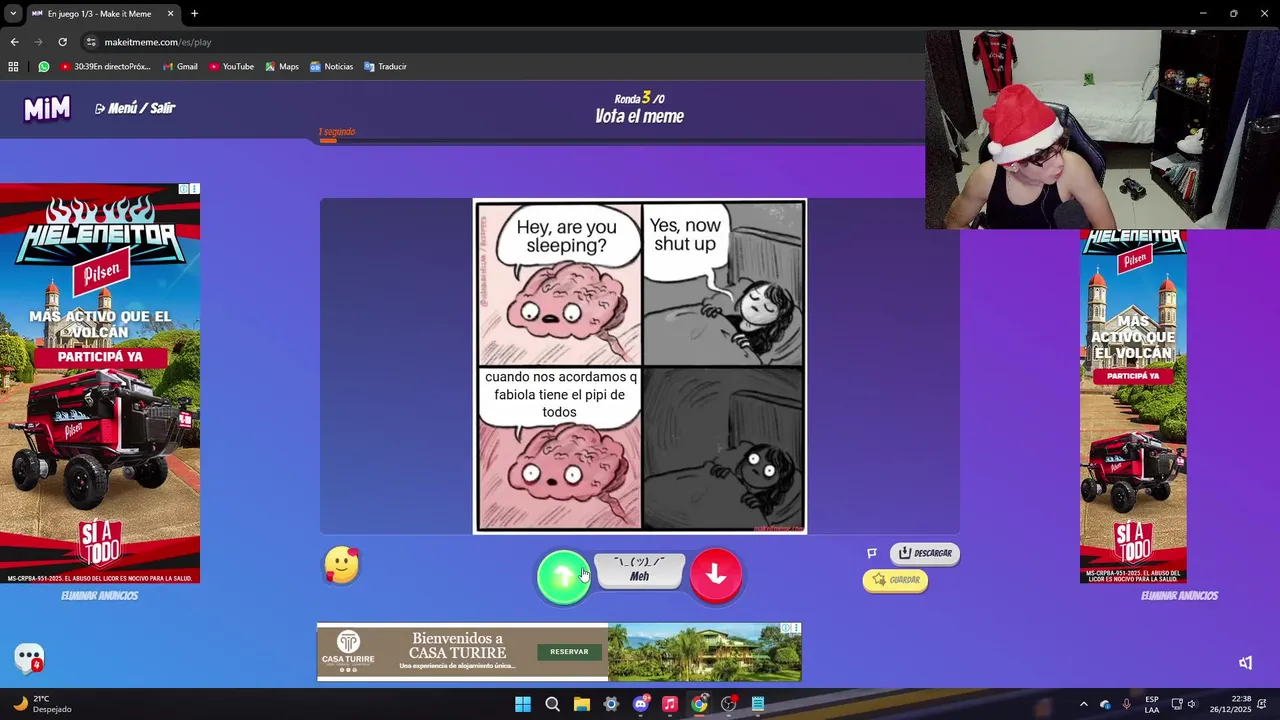Open the taskbar volume control
The width and height of the screenshot is (1280, 720).
(1191, 704)
